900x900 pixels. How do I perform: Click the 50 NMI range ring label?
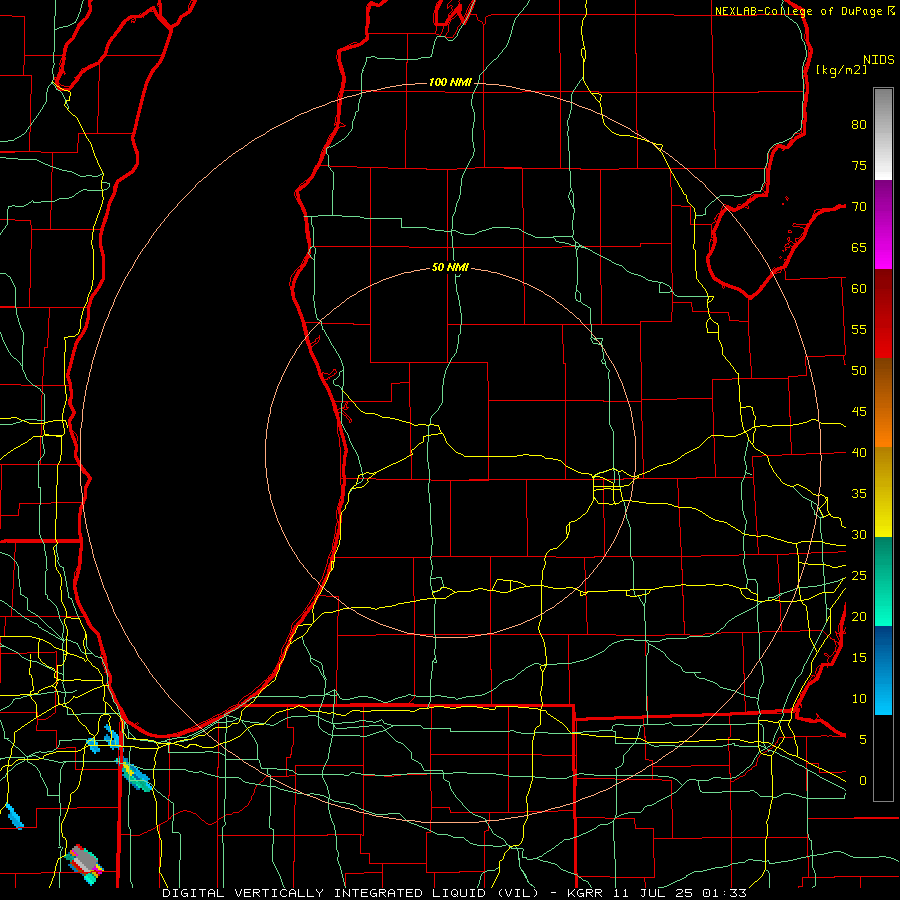click(x=451, y=267)
